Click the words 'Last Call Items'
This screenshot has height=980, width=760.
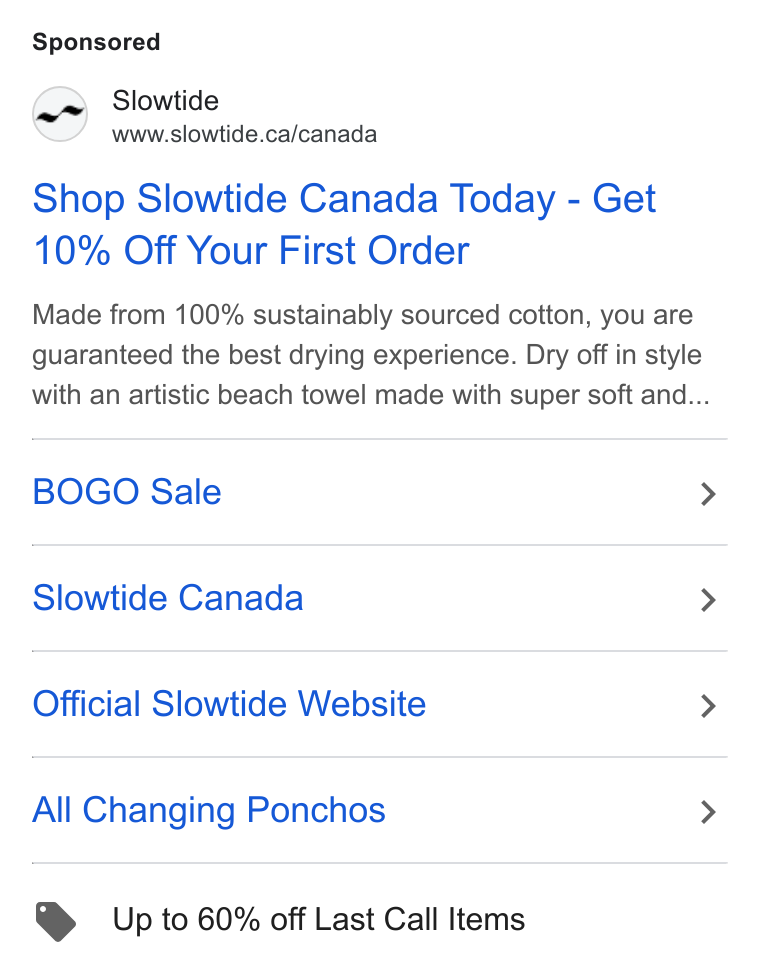(x=419, y=920)
